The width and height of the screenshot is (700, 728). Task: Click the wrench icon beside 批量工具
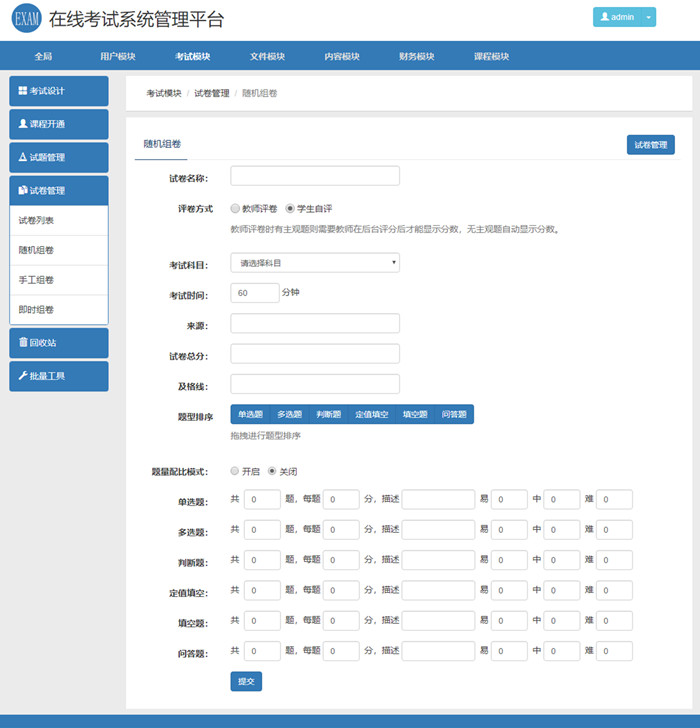23,375
